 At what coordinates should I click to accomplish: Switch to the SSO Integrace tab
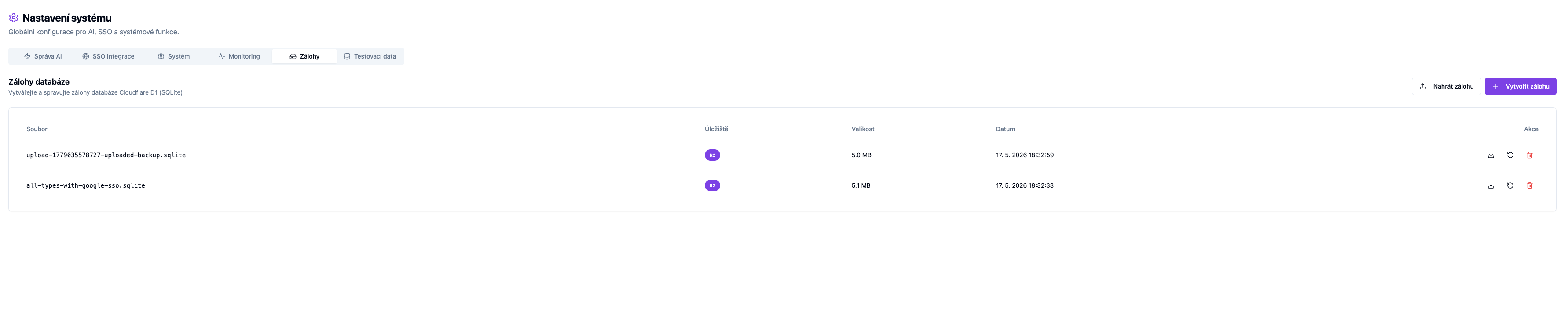tap(108, 57)
